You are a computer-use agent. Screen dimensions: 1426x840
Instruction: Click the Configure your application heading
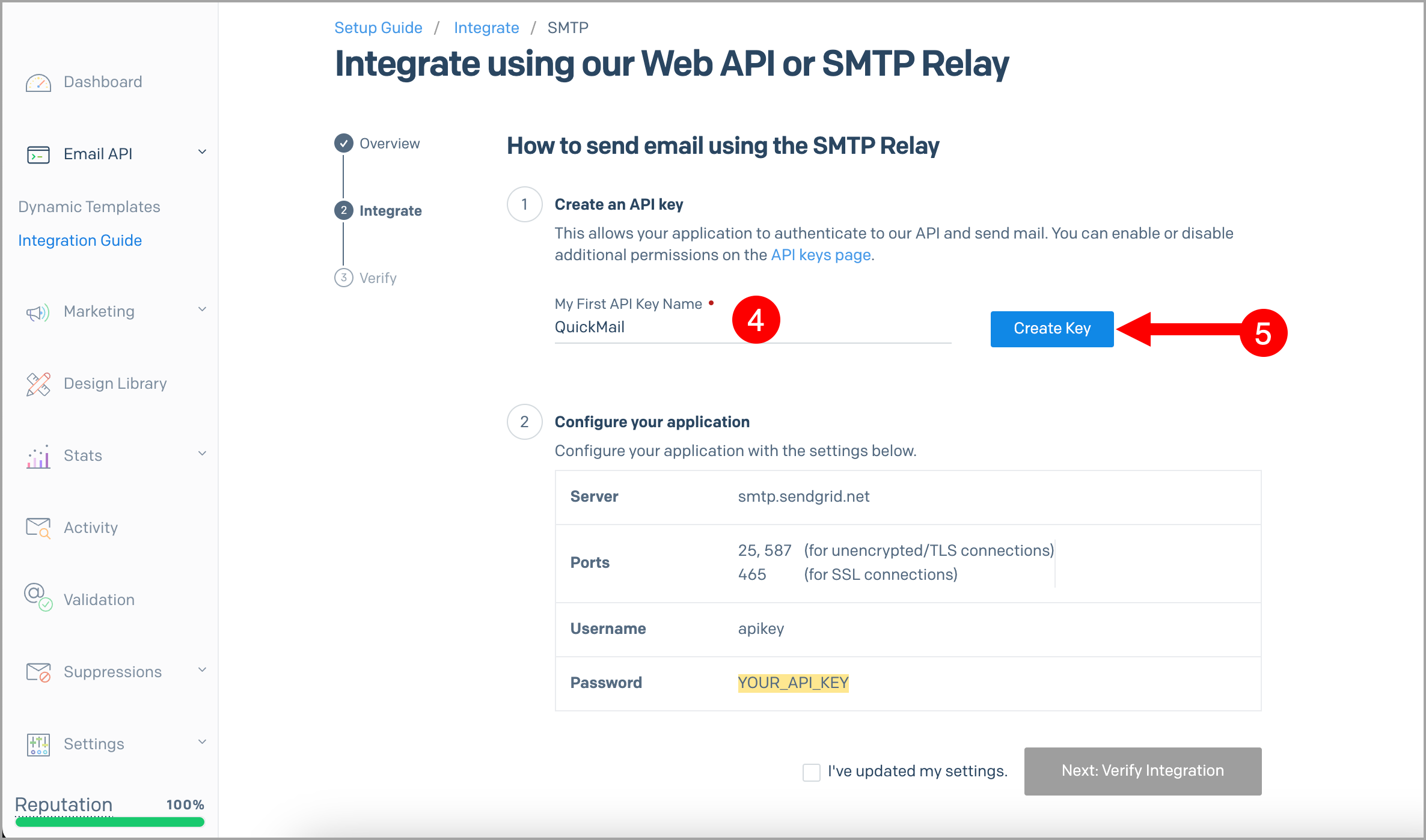[x=652, y=422]
